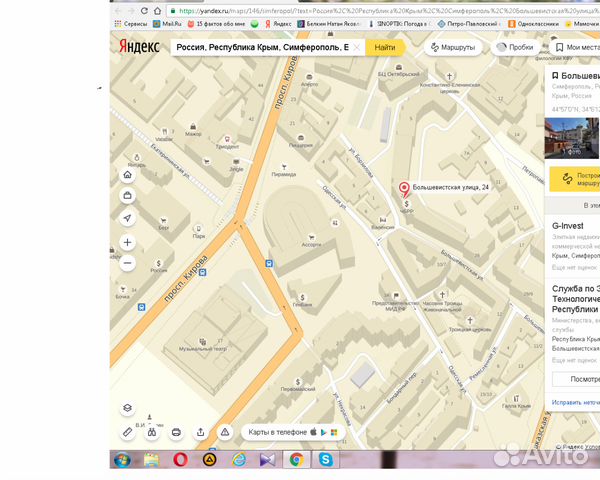
Task: Open the browser home page button
Action: click(x=158, y=11)
